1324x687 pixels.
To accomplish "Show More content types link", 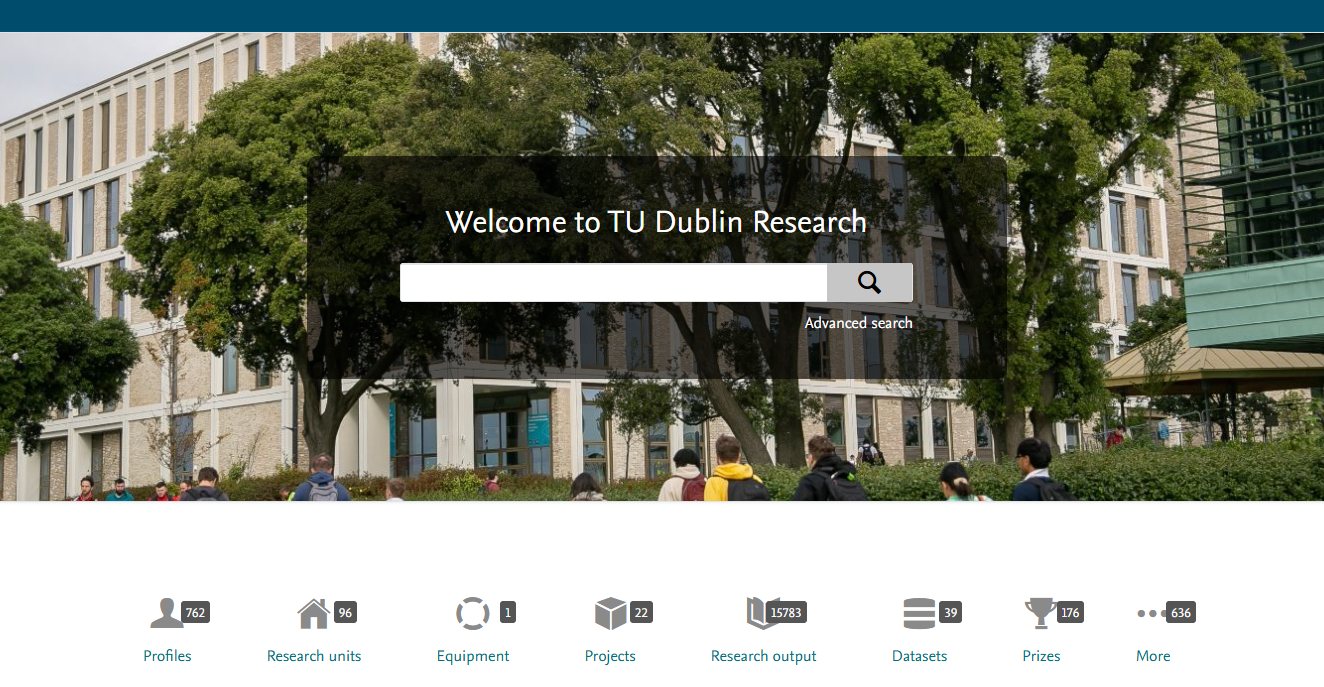I will (x=1153, y=656).
